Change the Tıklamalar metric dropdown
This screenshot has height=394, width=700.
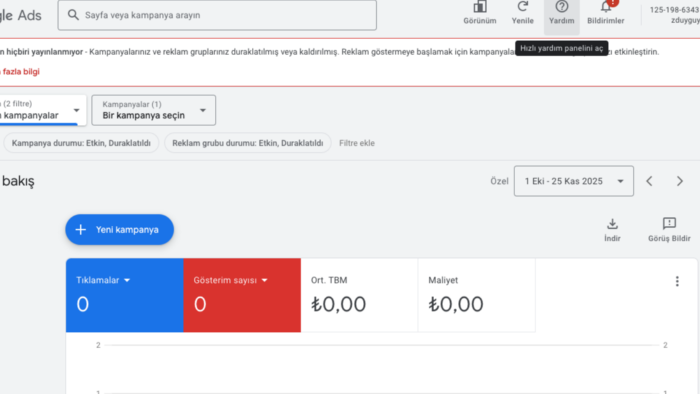[103, 280]
